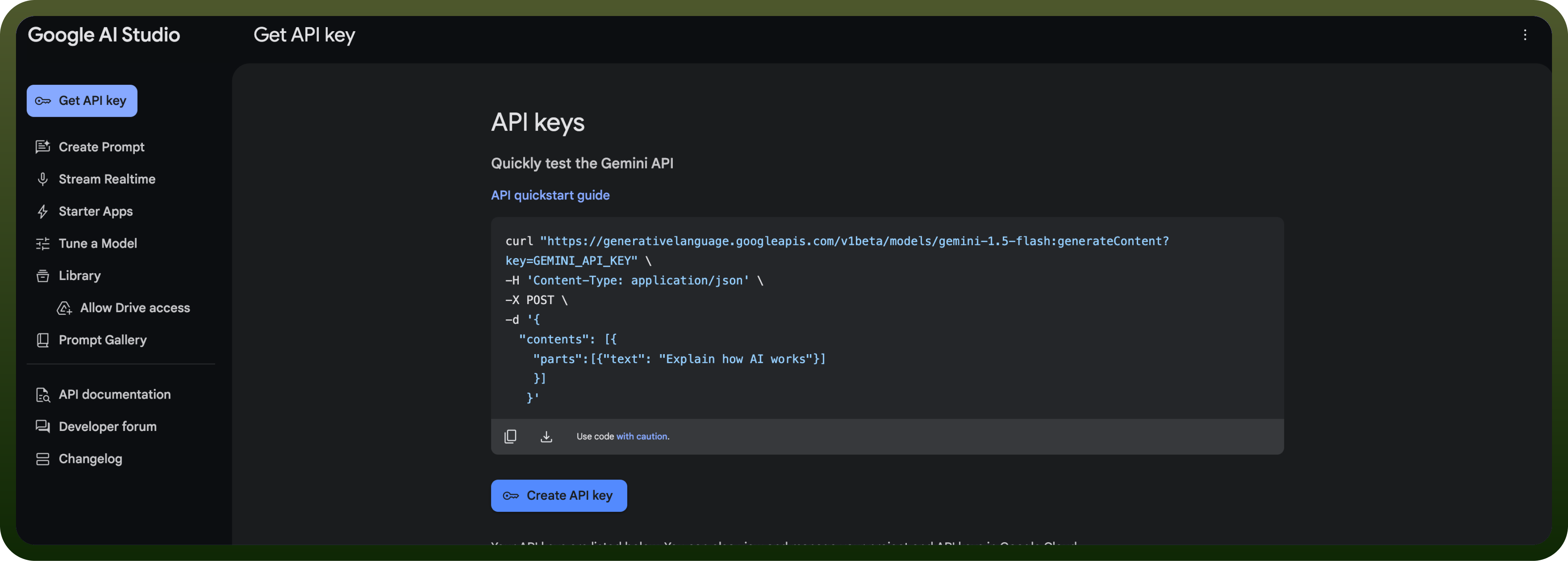This screenshot has height=561, width=1568.
Task: Click the key icon inside Create API key button
Action: click(x=511, y=496)
